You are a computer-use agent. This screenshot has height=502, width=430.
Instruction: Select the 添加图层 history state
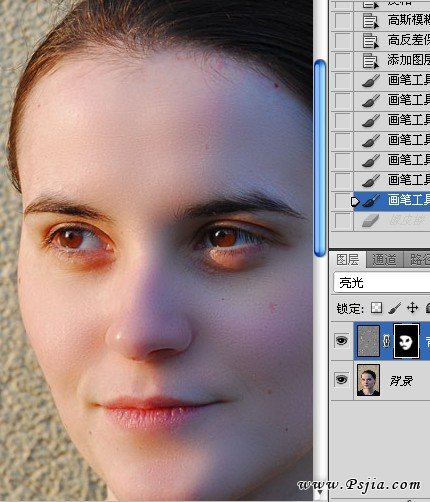(x=391, y=61)
